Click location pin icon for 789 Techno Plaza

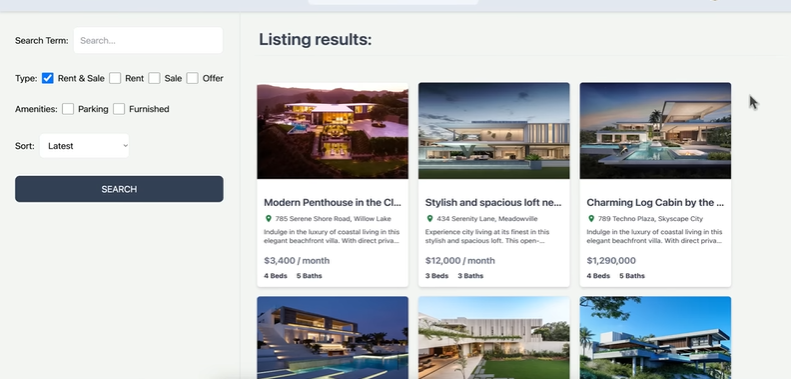pyautogui.click(x=591, y=219)
